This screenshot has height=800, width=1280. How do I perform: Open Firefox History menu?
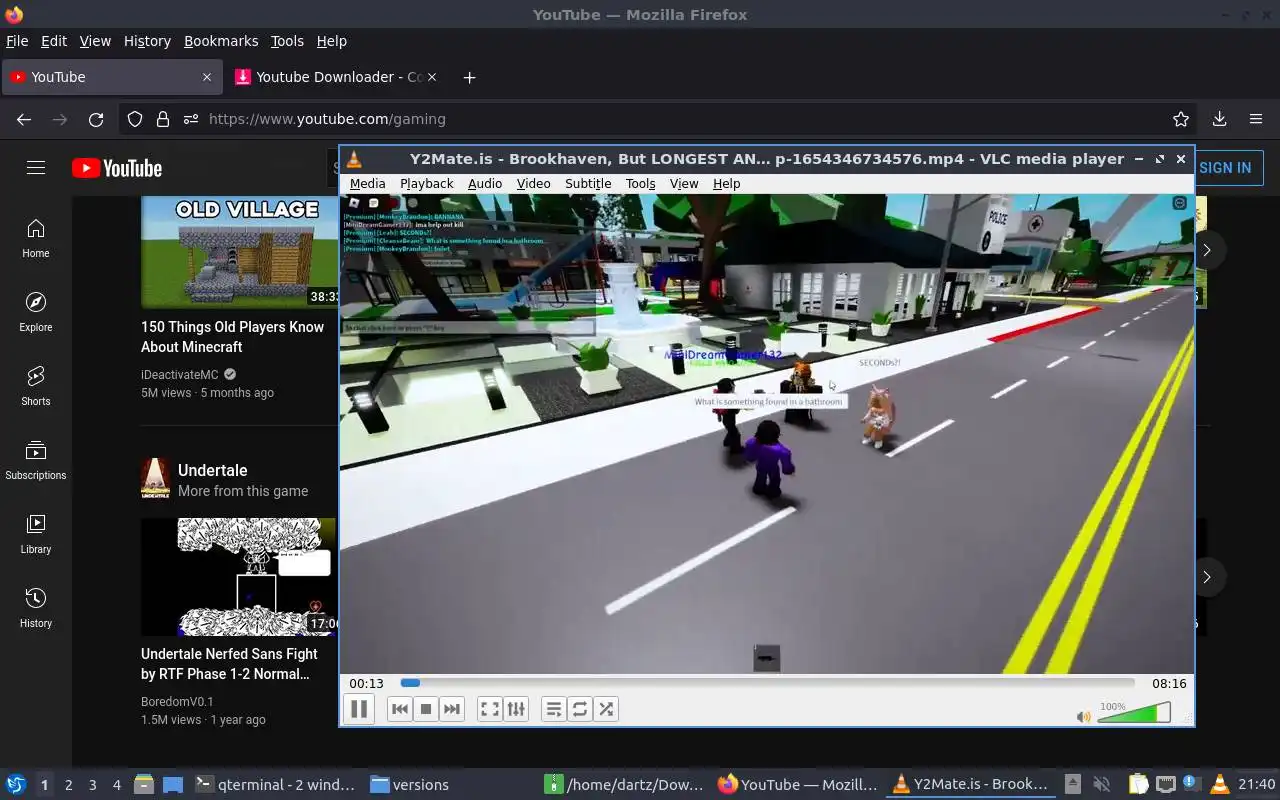pyautogui.click(x=147, y=41)
